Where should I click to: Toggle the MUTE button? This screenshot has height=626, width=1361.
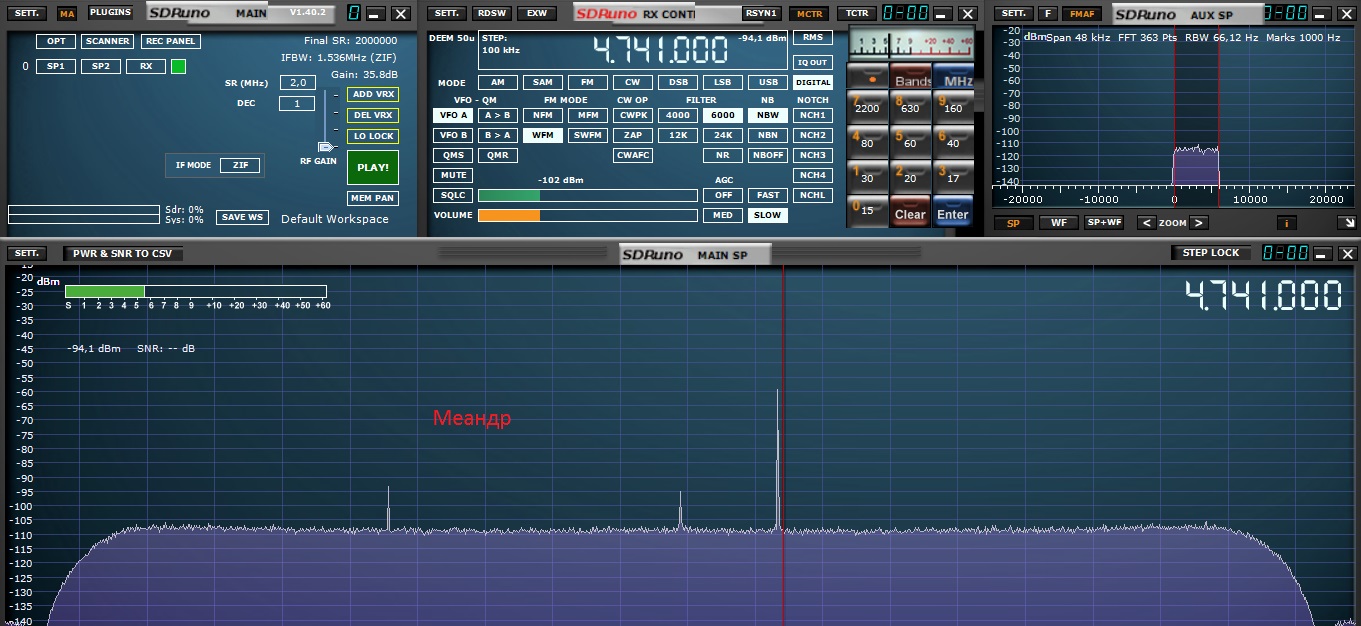pyautogui.click(x=453, y=175)
